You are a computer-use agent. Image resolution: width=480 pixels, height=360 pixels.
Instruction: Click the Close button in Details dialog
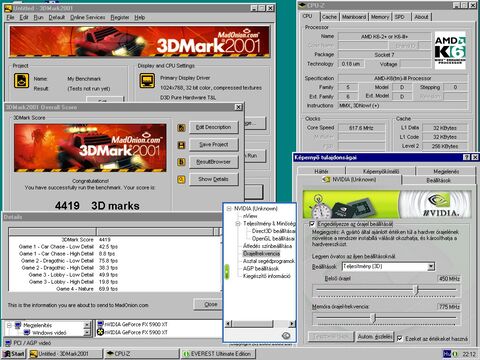210,304
